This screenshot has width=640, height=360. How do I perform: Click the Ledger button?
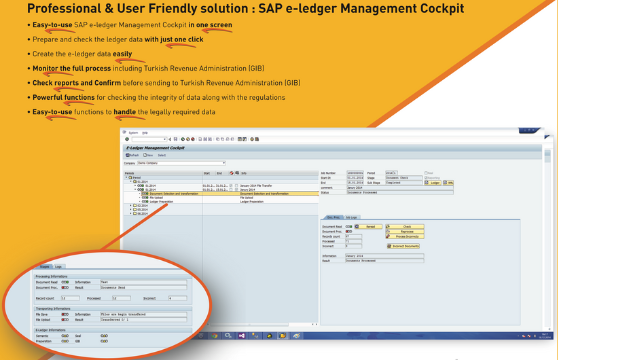(433, 182)
